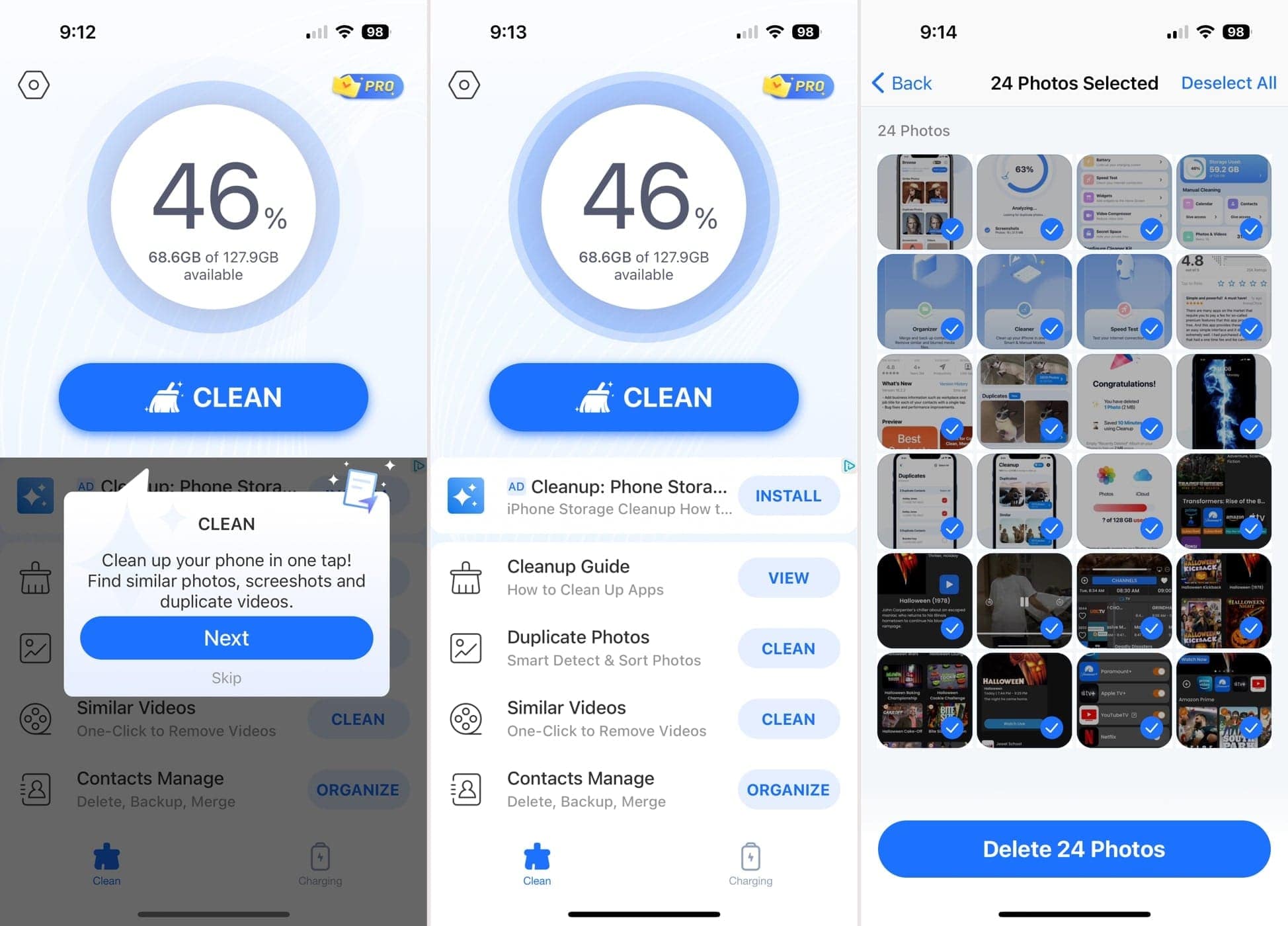This screenshot has width=1288, height=926.
Task: Tap the INSTALL button for Cleanup ad
Action: point(789,494)
